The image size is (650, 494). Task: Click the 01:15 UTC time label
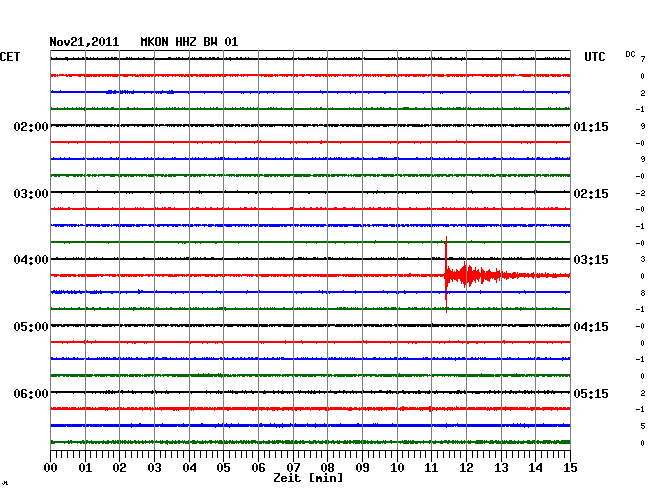tap(591, 126)
